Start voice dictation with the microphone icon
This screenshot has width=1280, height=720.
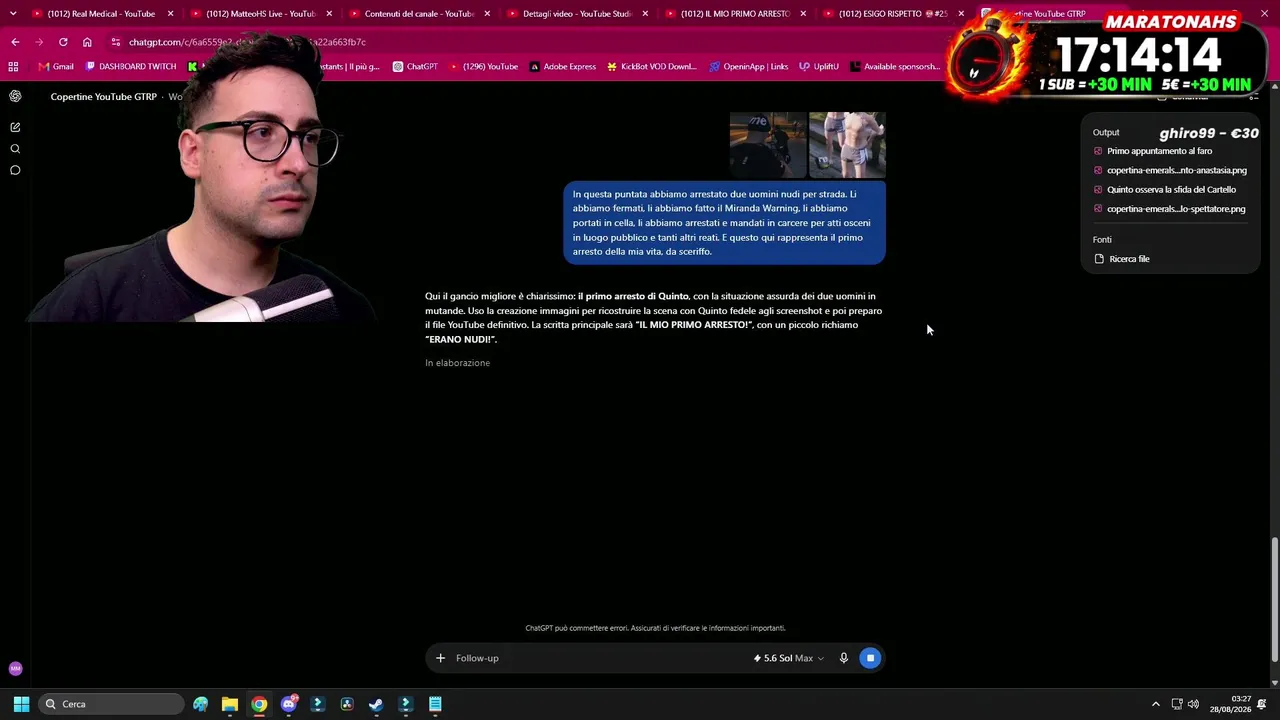844,658
